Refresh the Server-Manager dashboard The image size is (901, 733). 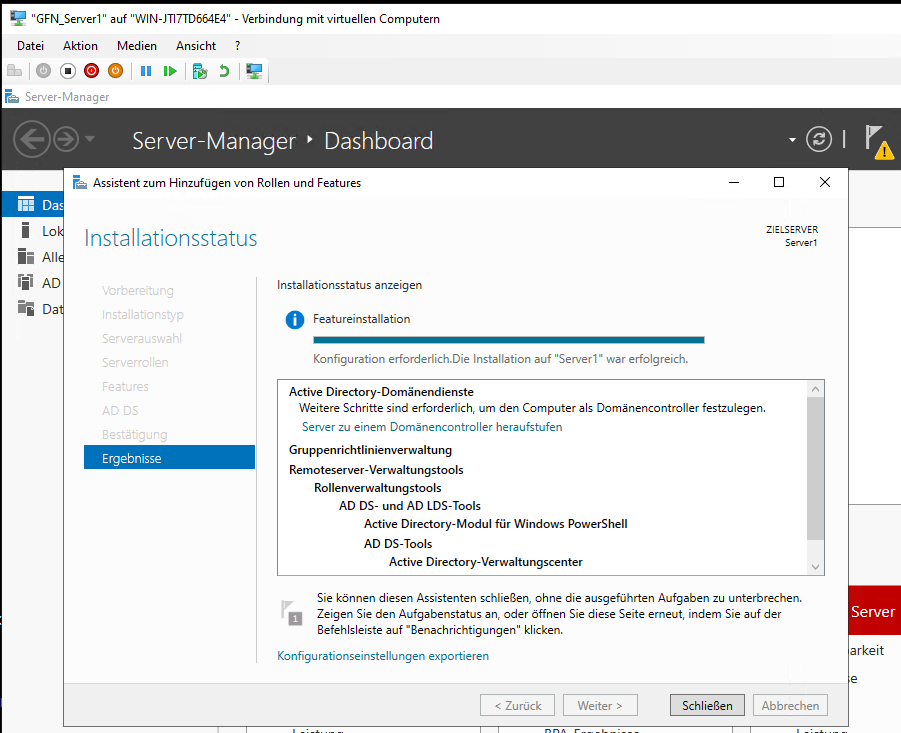(819, 140)
